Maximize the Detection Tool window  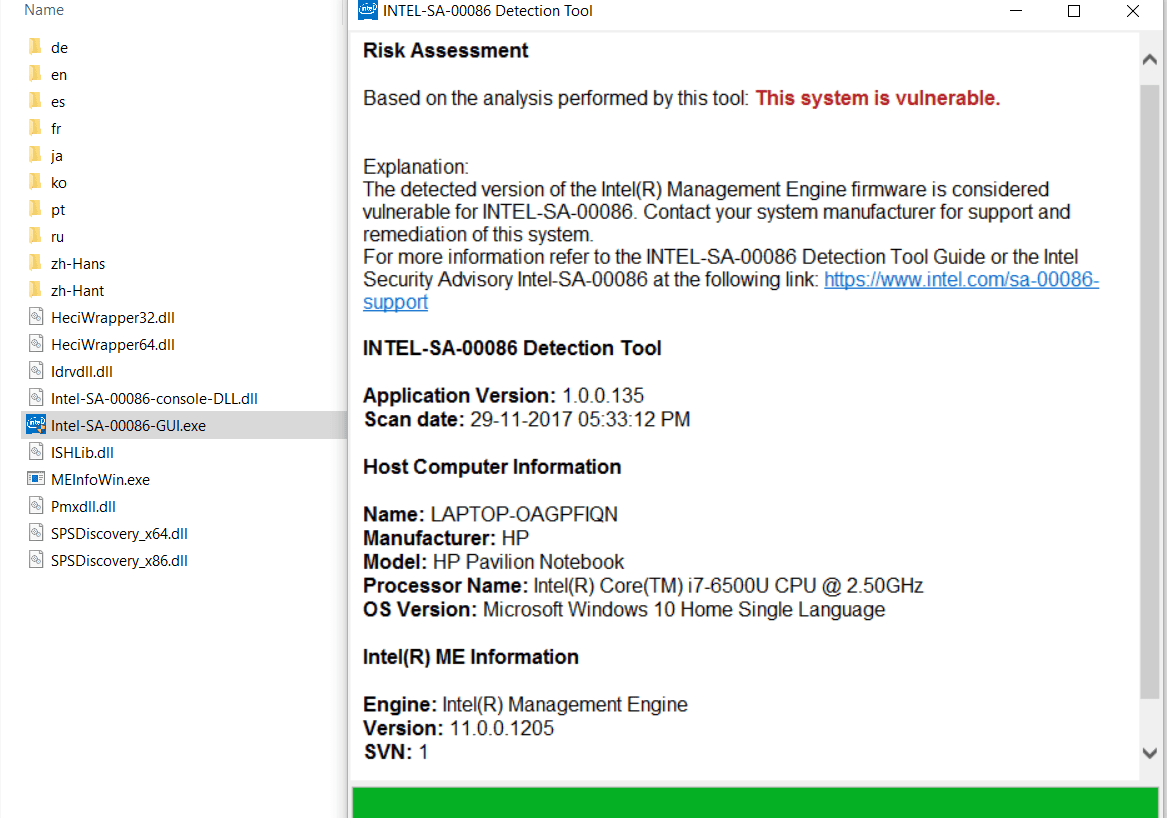tap(1074, 11)
